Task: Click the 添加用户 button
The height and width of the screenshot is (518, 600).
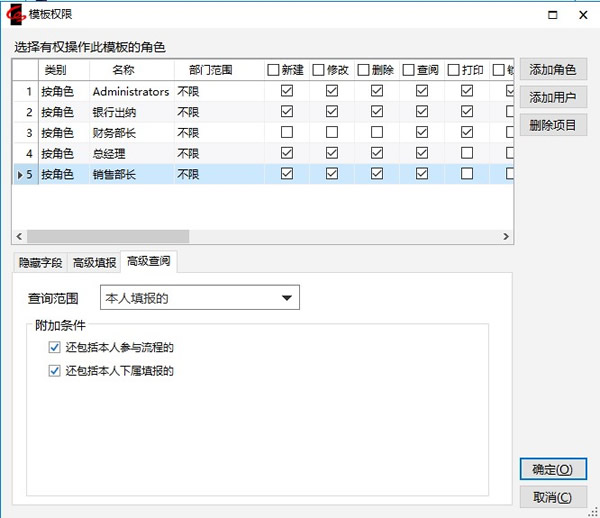Action: [553, 97]
